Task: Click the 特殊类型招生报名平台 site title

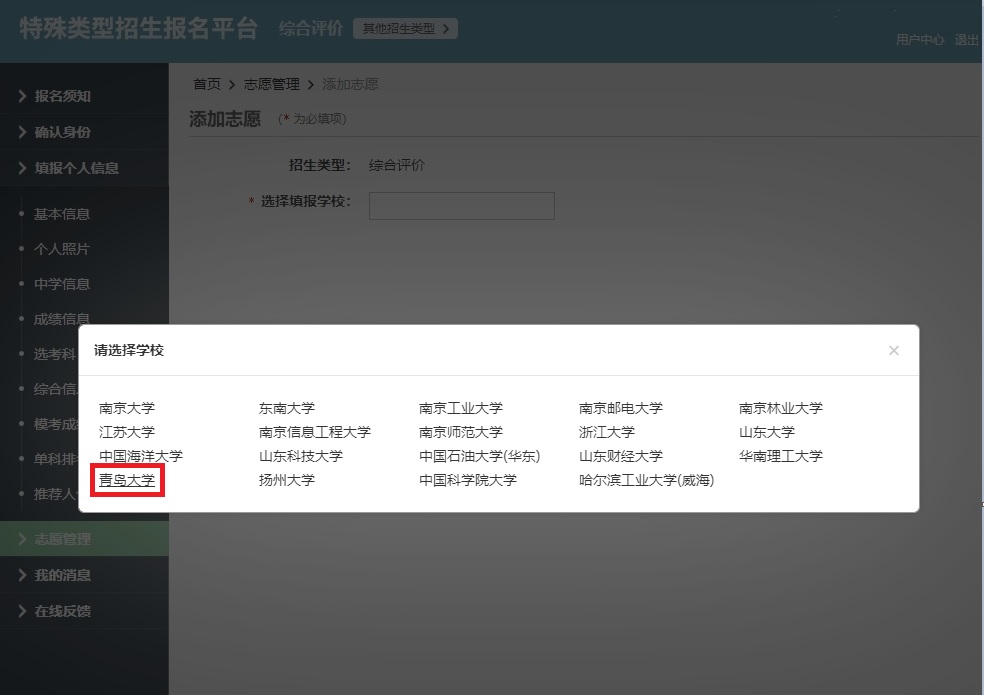Action: click(x=138, y=28)
